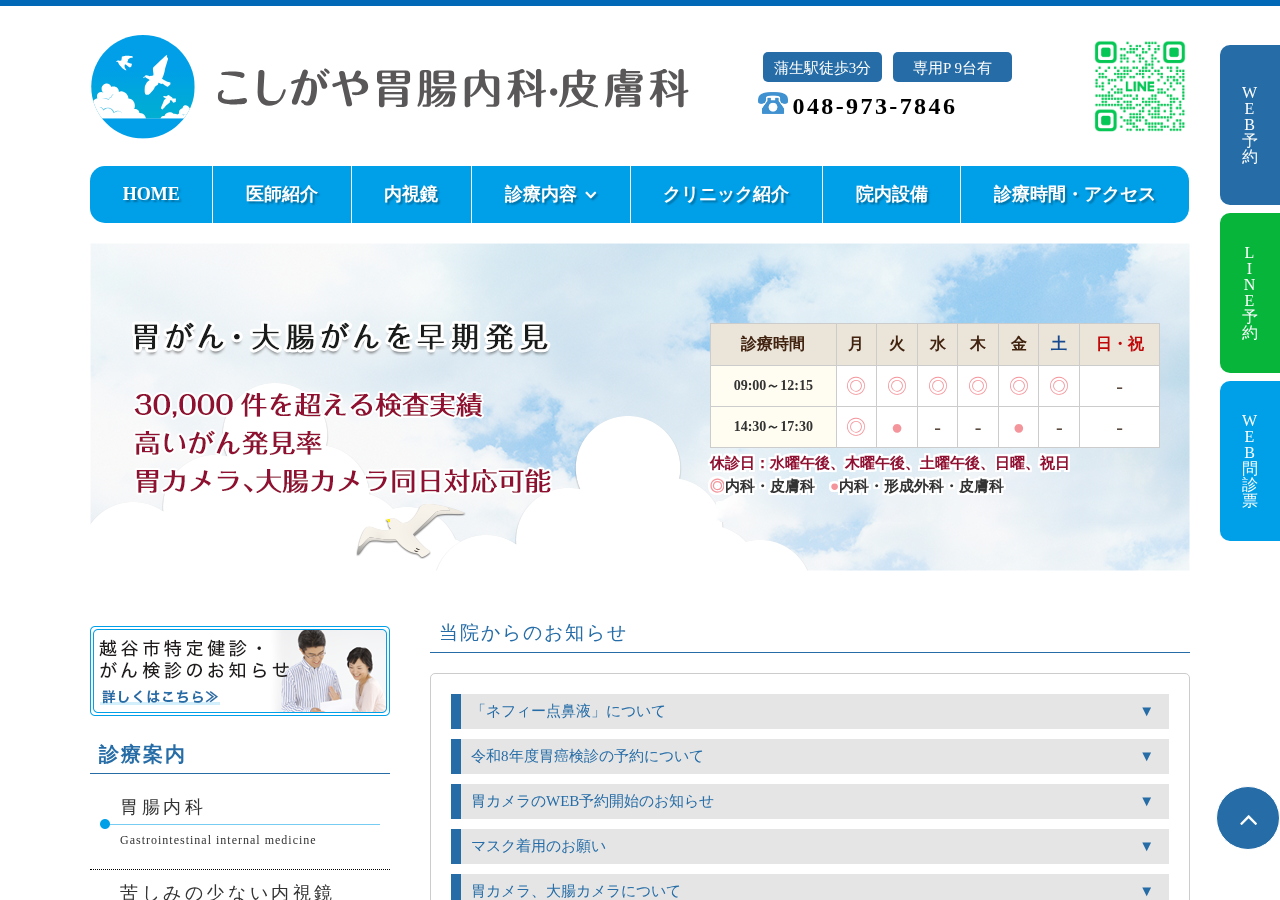Screen dimensions: 1280x900
Task: Expand the 胃カメラ、大腸カメラについて notice
Action: [810, 888]
